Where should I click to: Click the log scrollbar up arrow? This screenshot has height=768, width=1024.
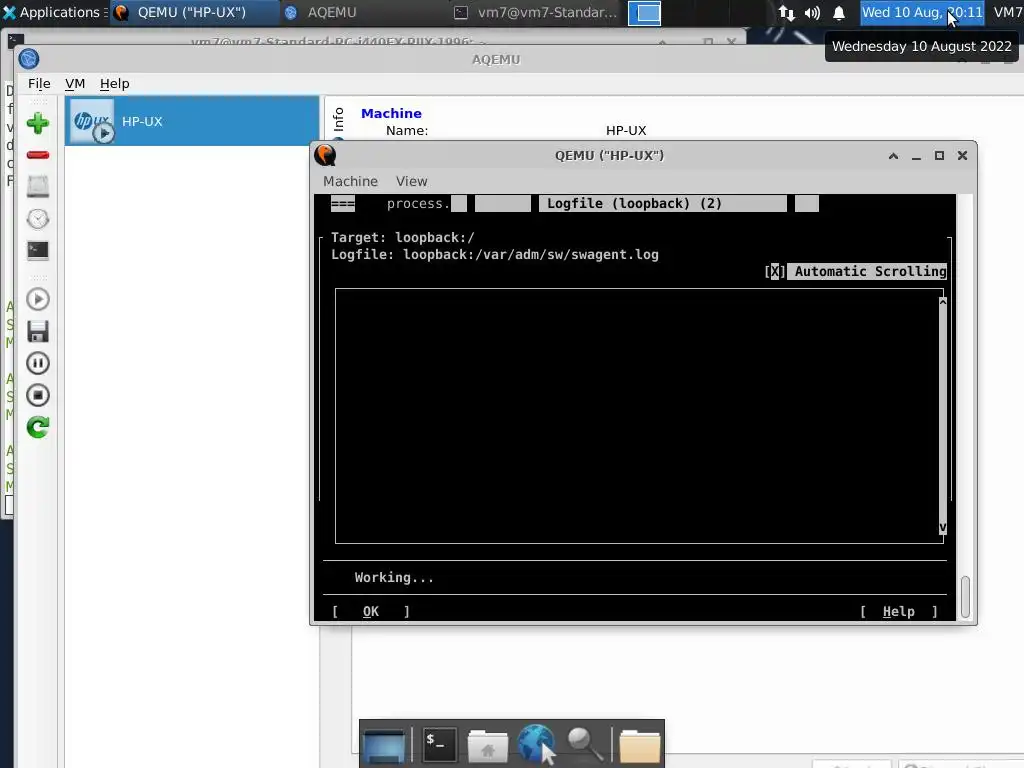click(x=942, y=302)
